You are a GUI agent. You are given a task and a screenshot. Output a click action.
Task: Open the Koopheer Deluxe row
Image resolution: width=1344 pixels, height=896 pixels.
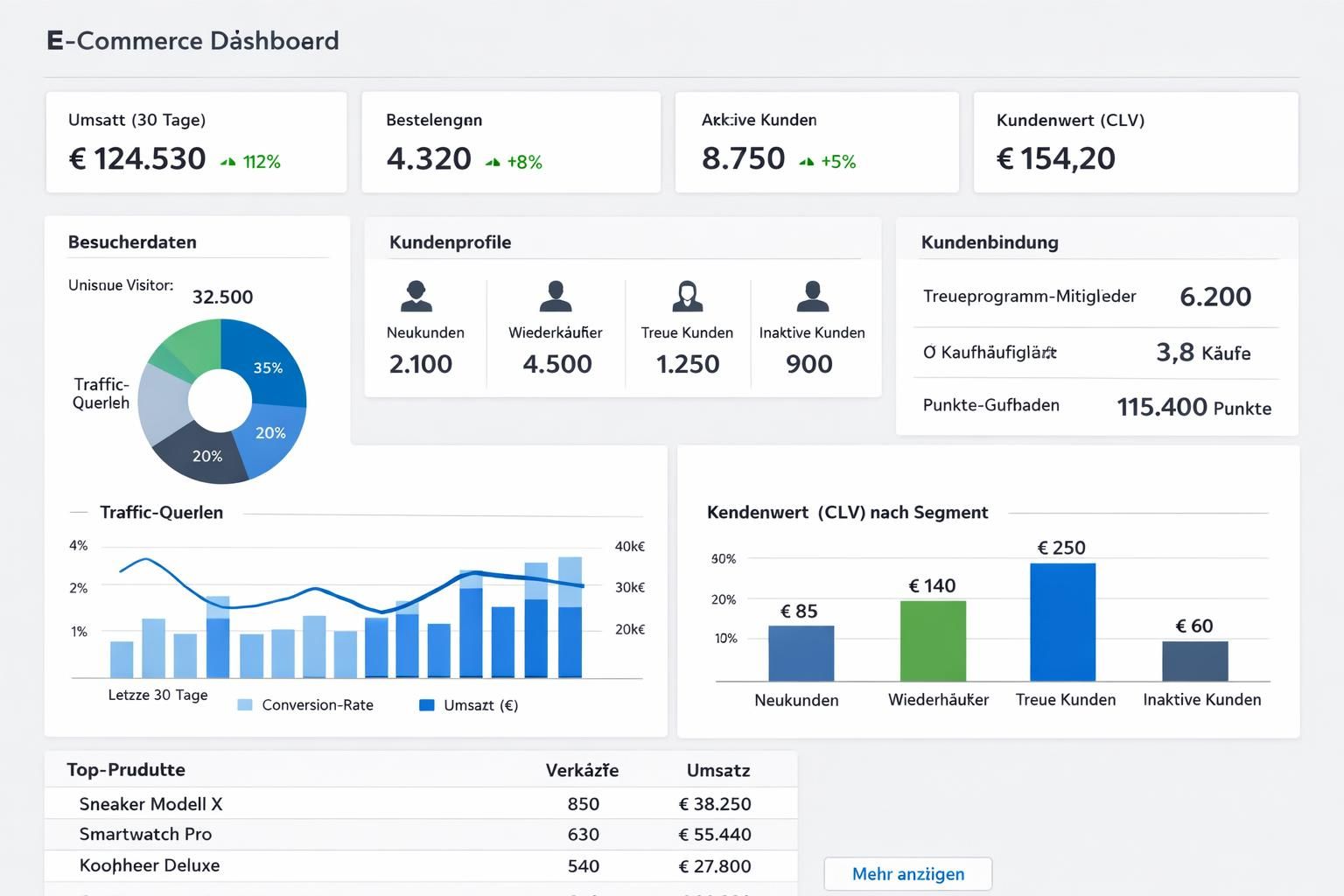coord(421,866)
